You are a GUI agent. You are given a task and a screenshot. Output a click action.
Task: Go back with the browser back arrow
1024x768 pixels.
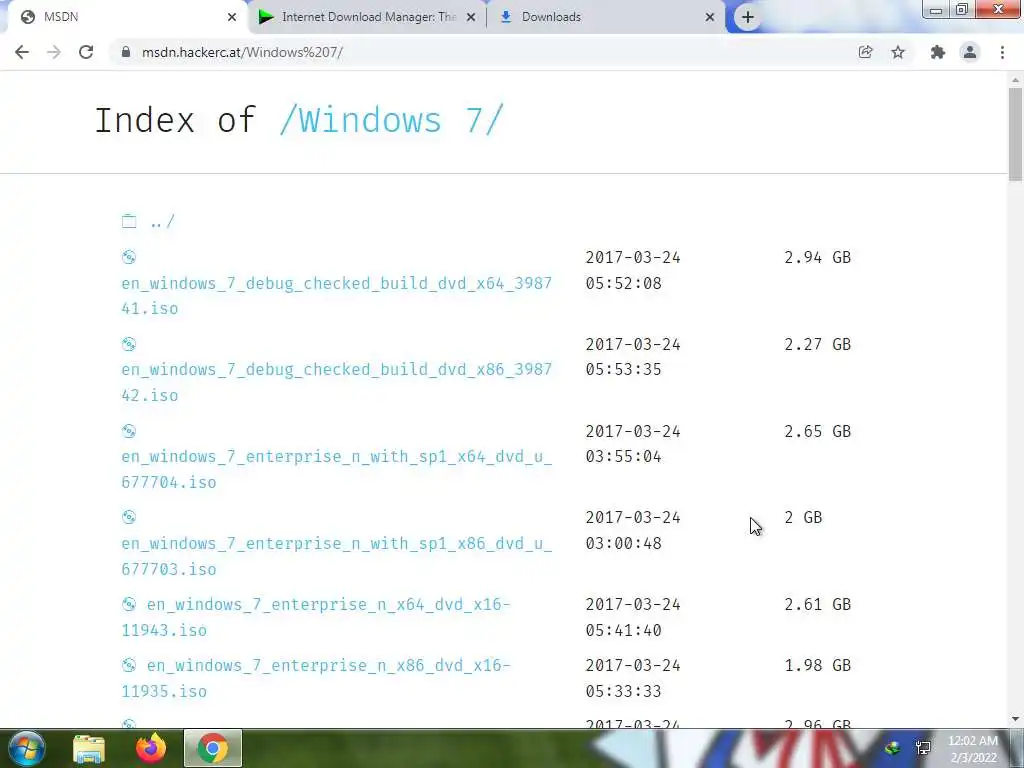[22, 52]
